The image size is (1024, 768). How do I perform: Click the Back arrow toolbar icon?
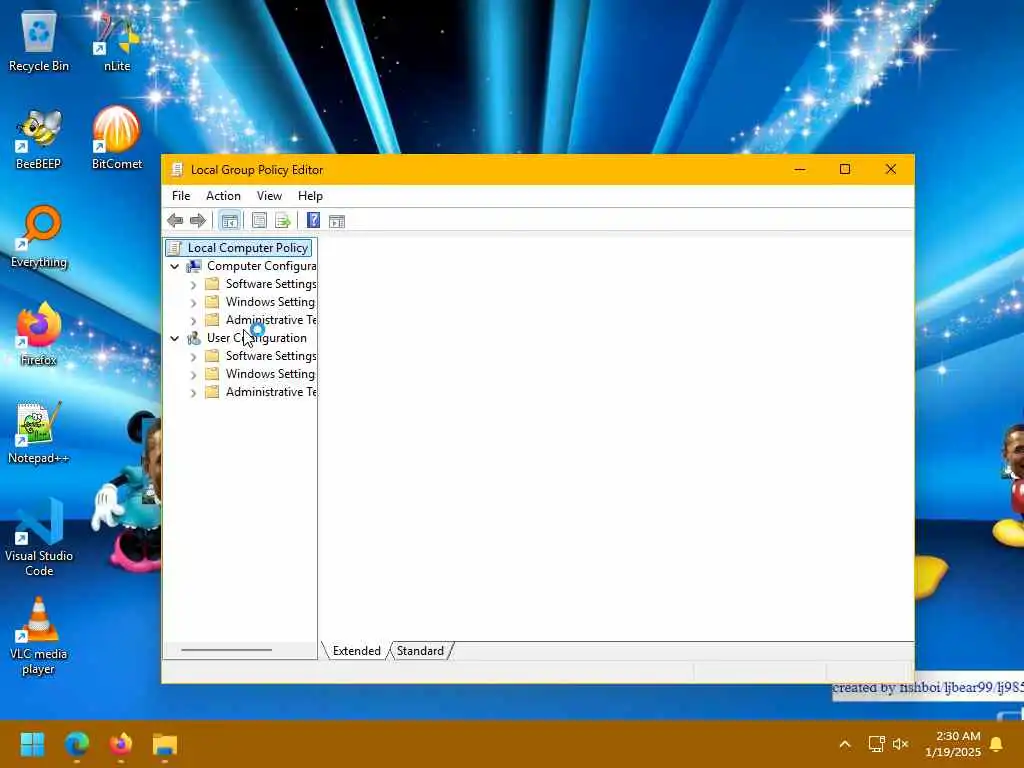175,221
